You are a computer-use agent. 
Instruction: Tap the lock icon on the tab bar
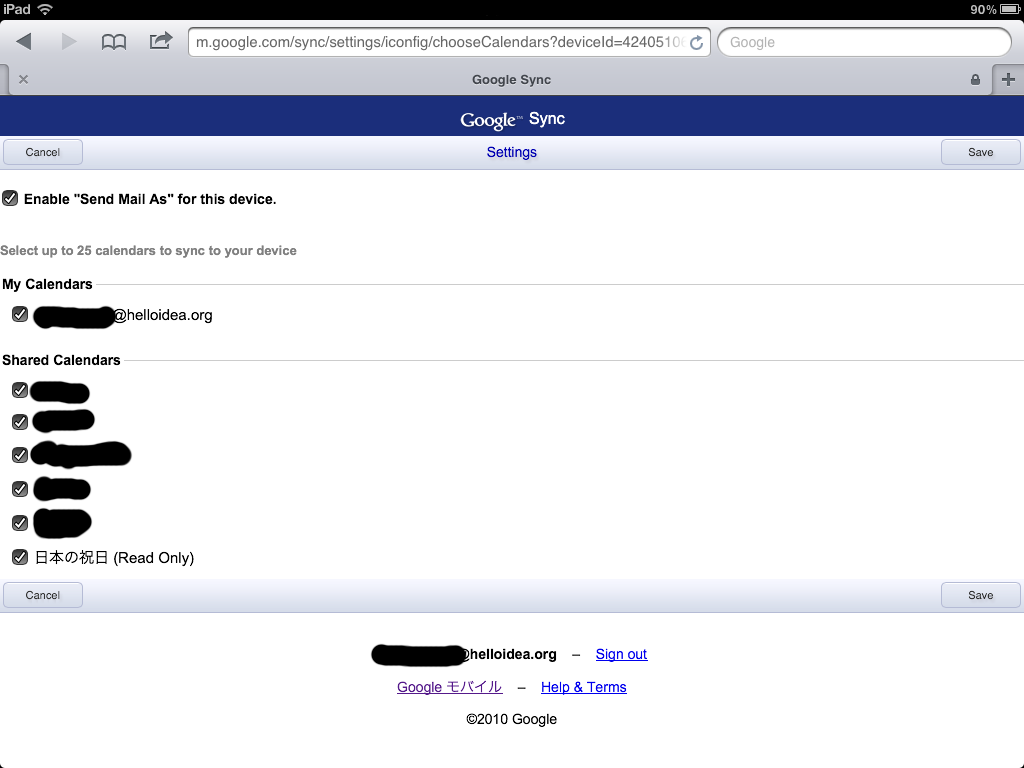(975, 79)
